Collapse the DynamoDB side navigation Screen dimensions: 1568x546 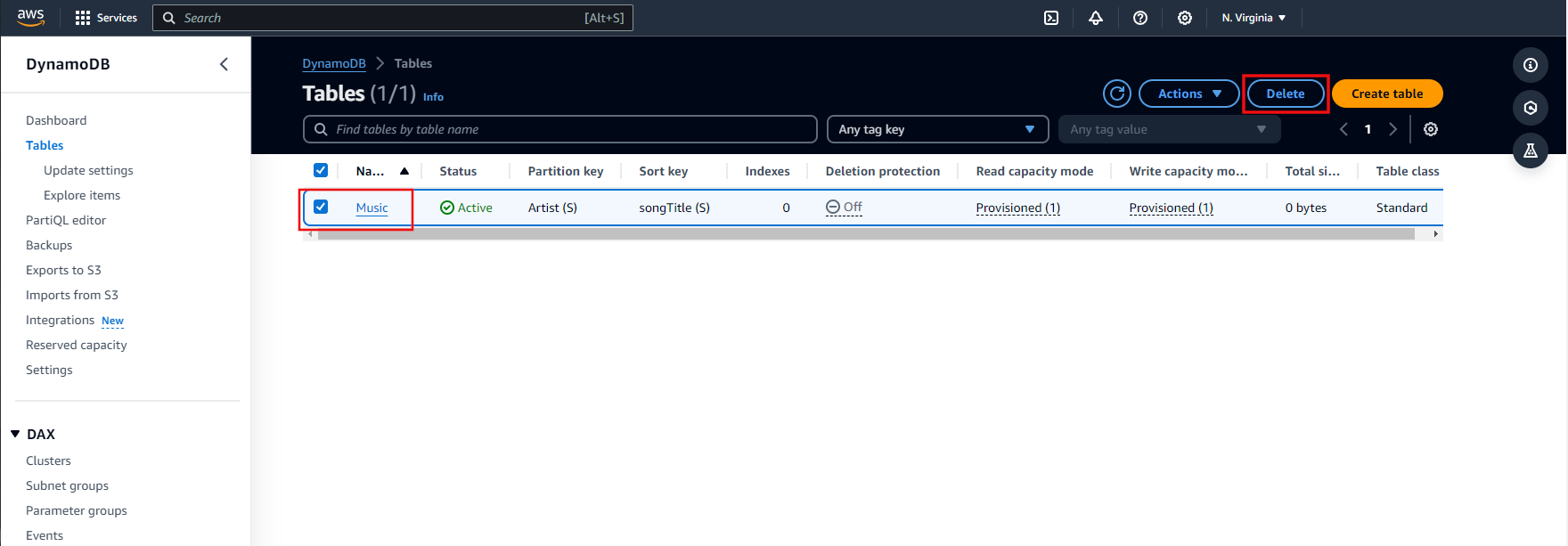tap(224, 64)
